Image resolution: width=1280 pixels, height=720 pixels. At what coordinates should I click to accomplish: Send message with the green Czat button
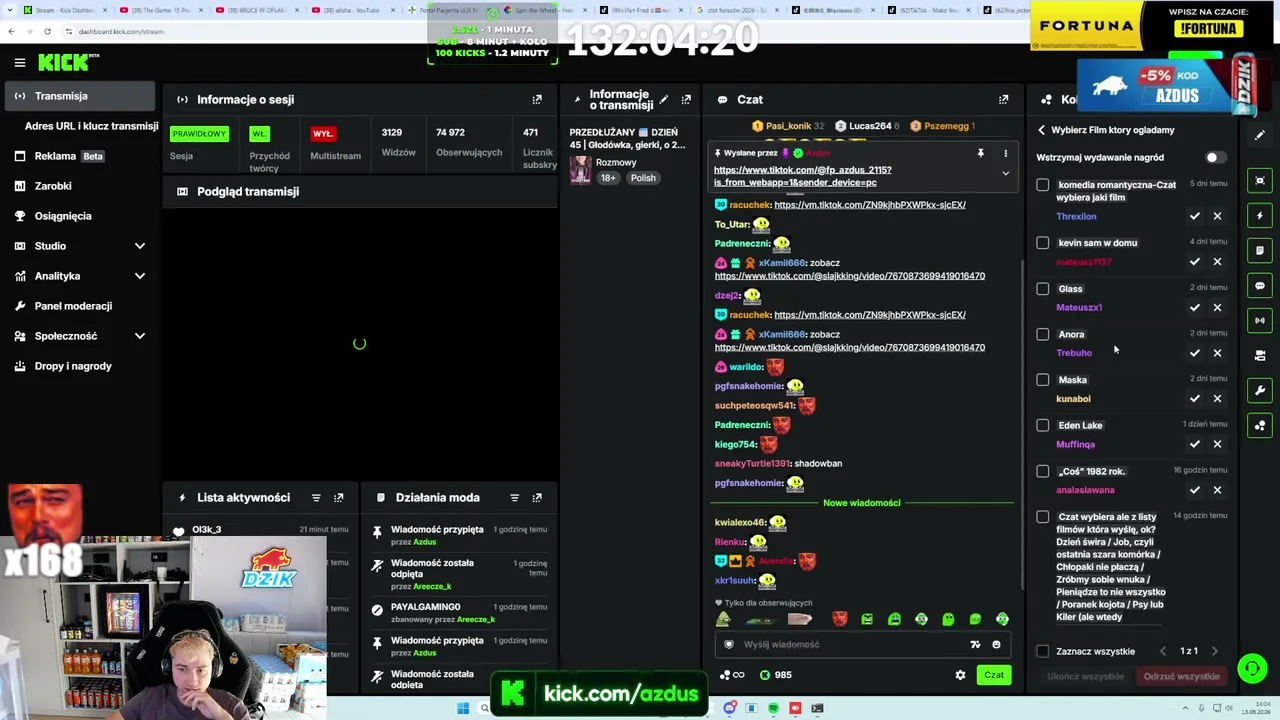pyautogui.click(x=994, y=675)
